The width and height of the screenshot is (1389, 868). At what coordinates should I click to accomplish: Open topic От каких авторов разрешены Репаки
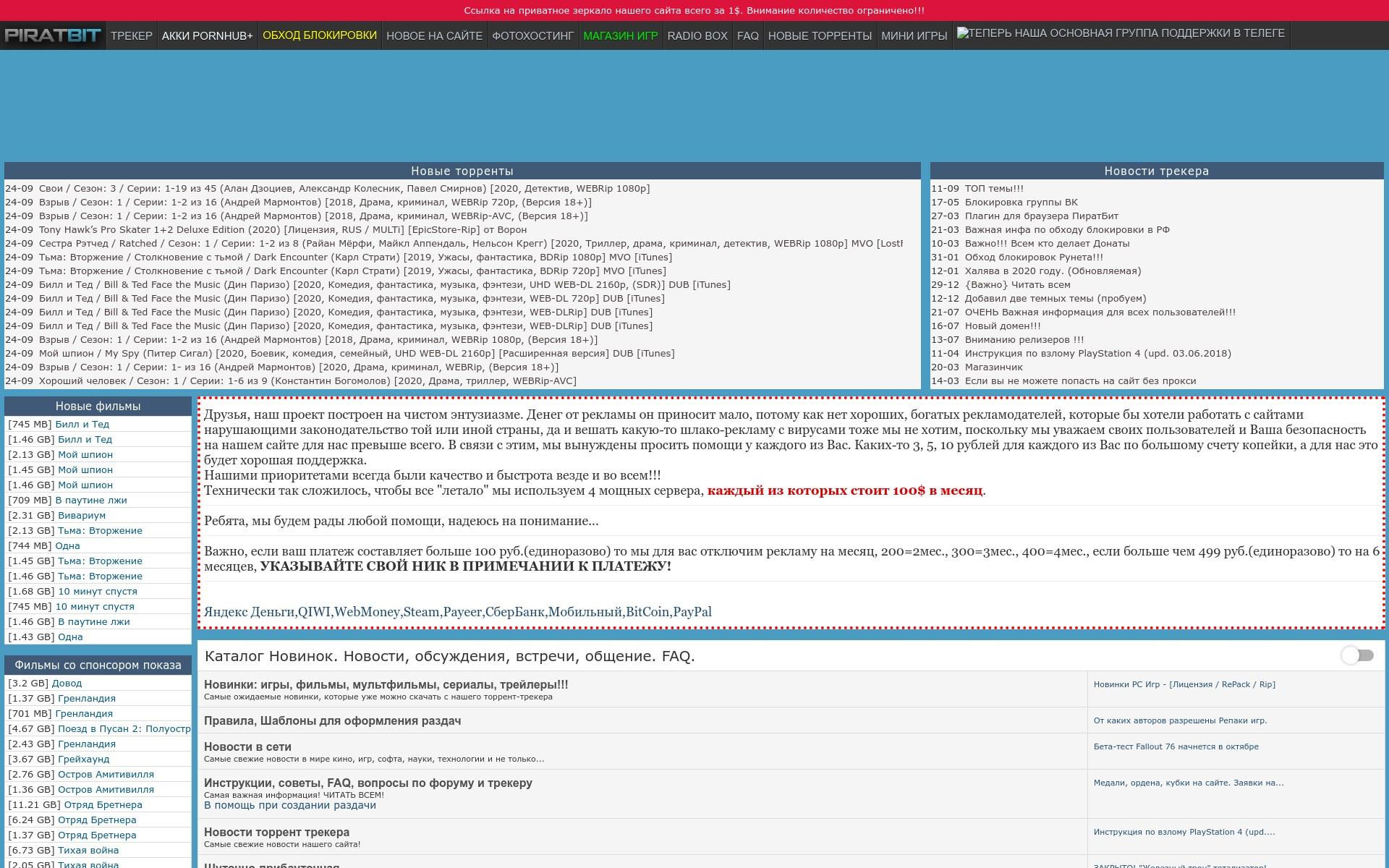click(1180, 720)
